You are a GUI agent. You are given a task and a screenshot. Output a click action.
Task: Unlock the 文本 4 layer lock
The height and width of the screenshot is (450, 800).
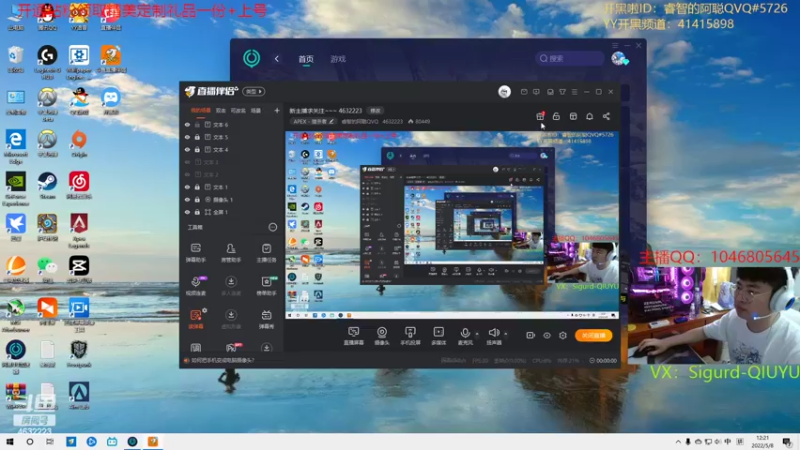coord(197,149)
